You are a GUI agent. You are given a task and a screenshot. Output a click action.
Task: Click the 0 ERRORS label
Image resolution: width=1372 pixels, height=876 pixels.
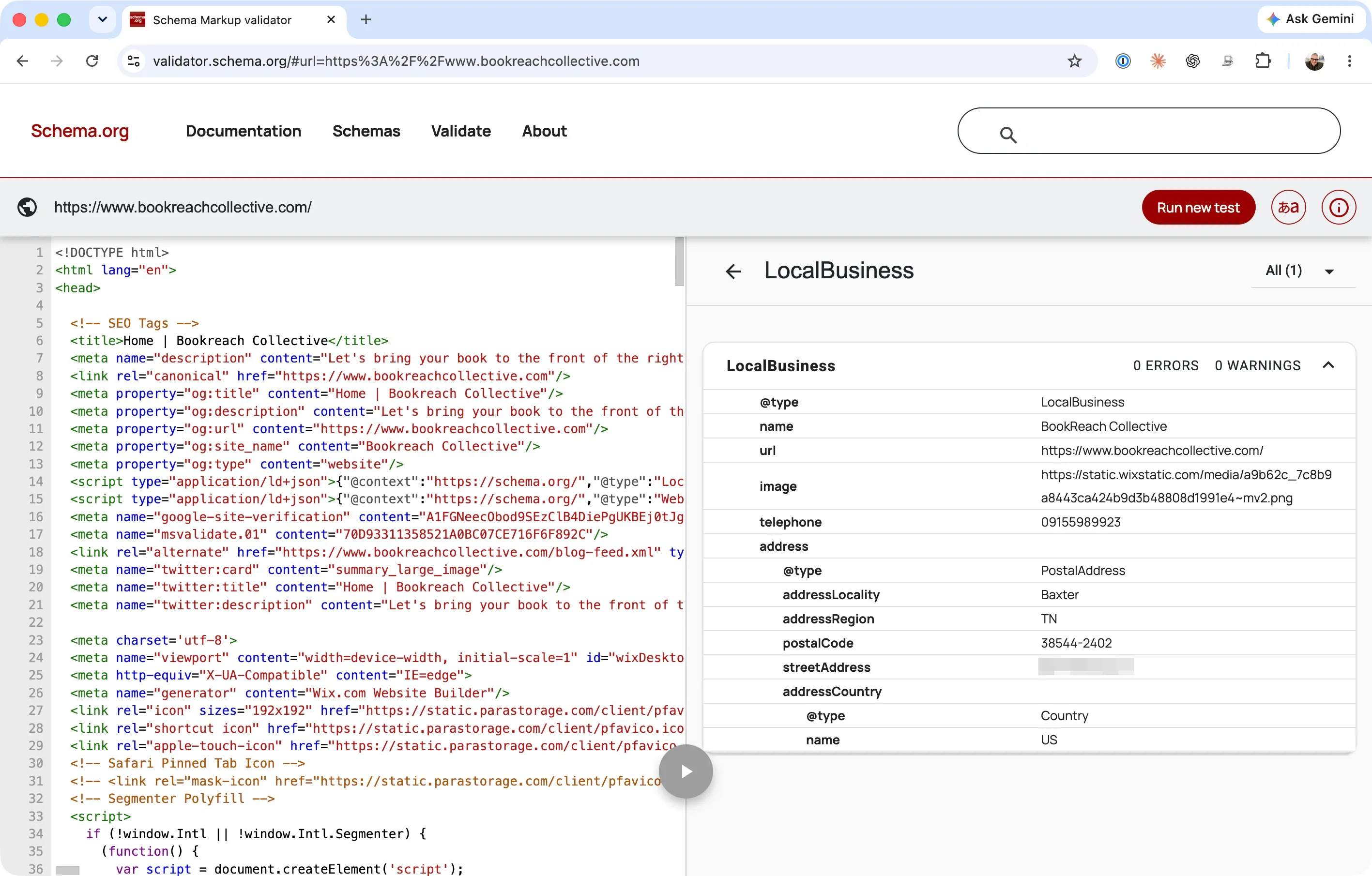coord(1166,366)
